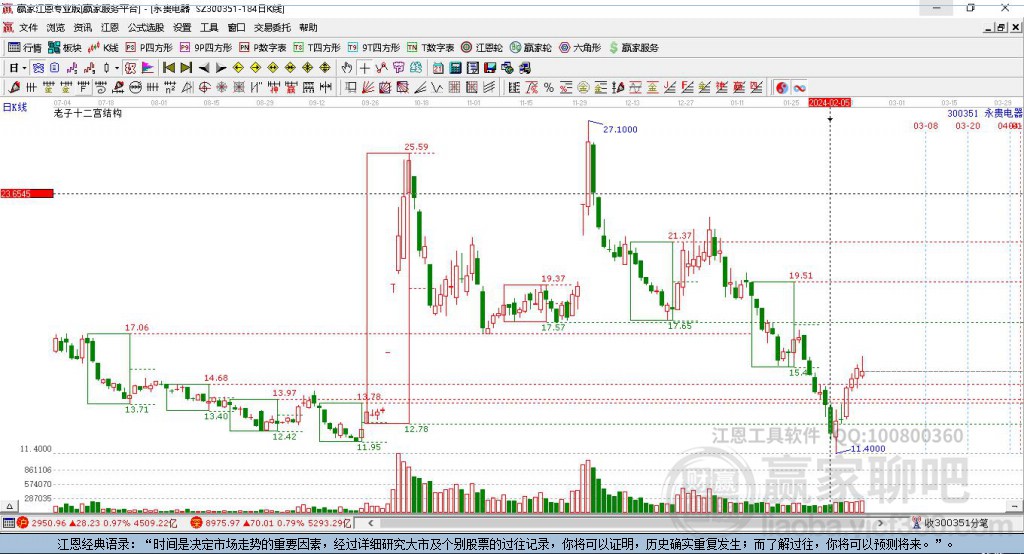Open the P四方形 tool

(x=149, y=48)
